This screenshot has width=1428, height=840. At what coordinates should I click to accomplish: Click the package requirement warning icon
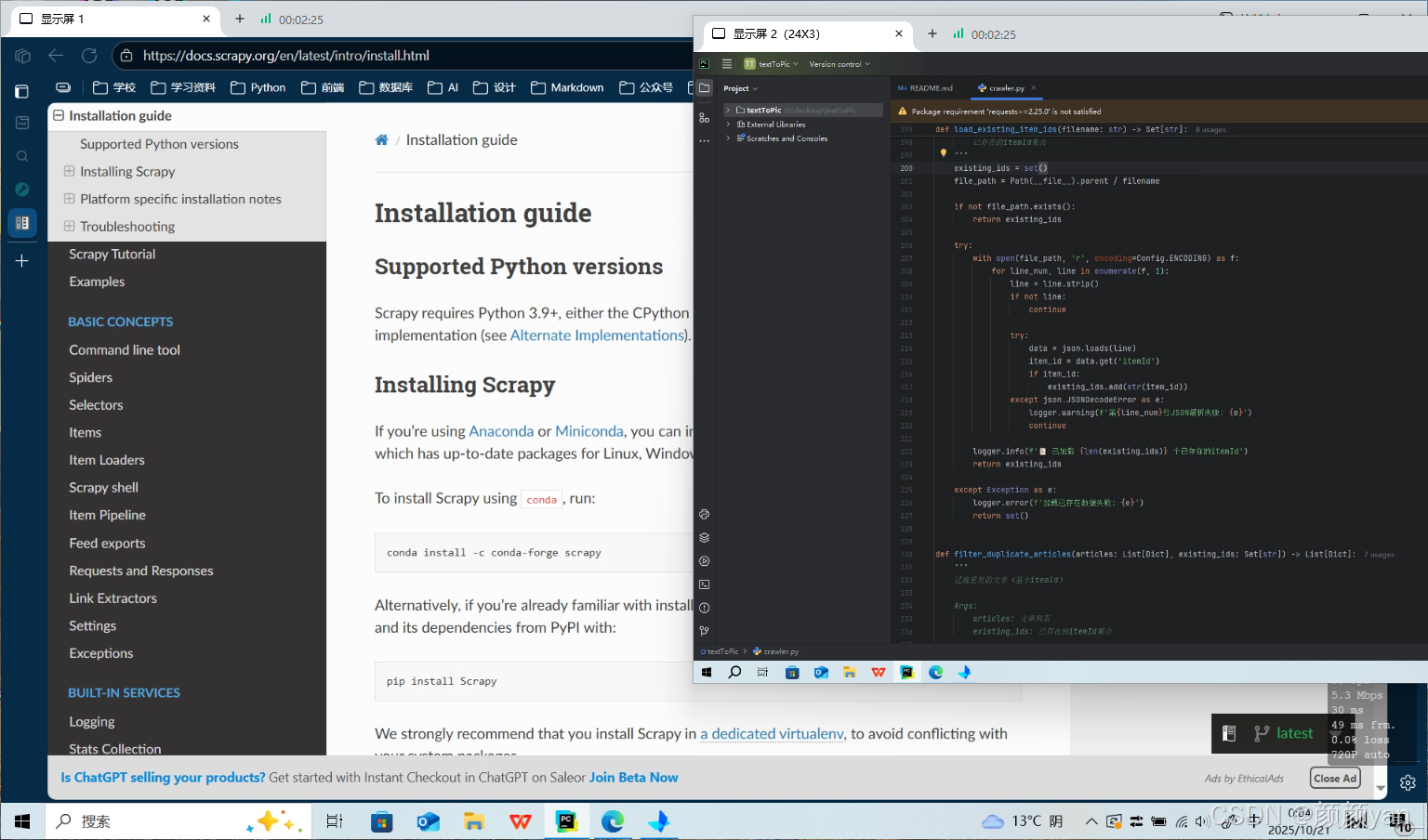coord(902,111)
